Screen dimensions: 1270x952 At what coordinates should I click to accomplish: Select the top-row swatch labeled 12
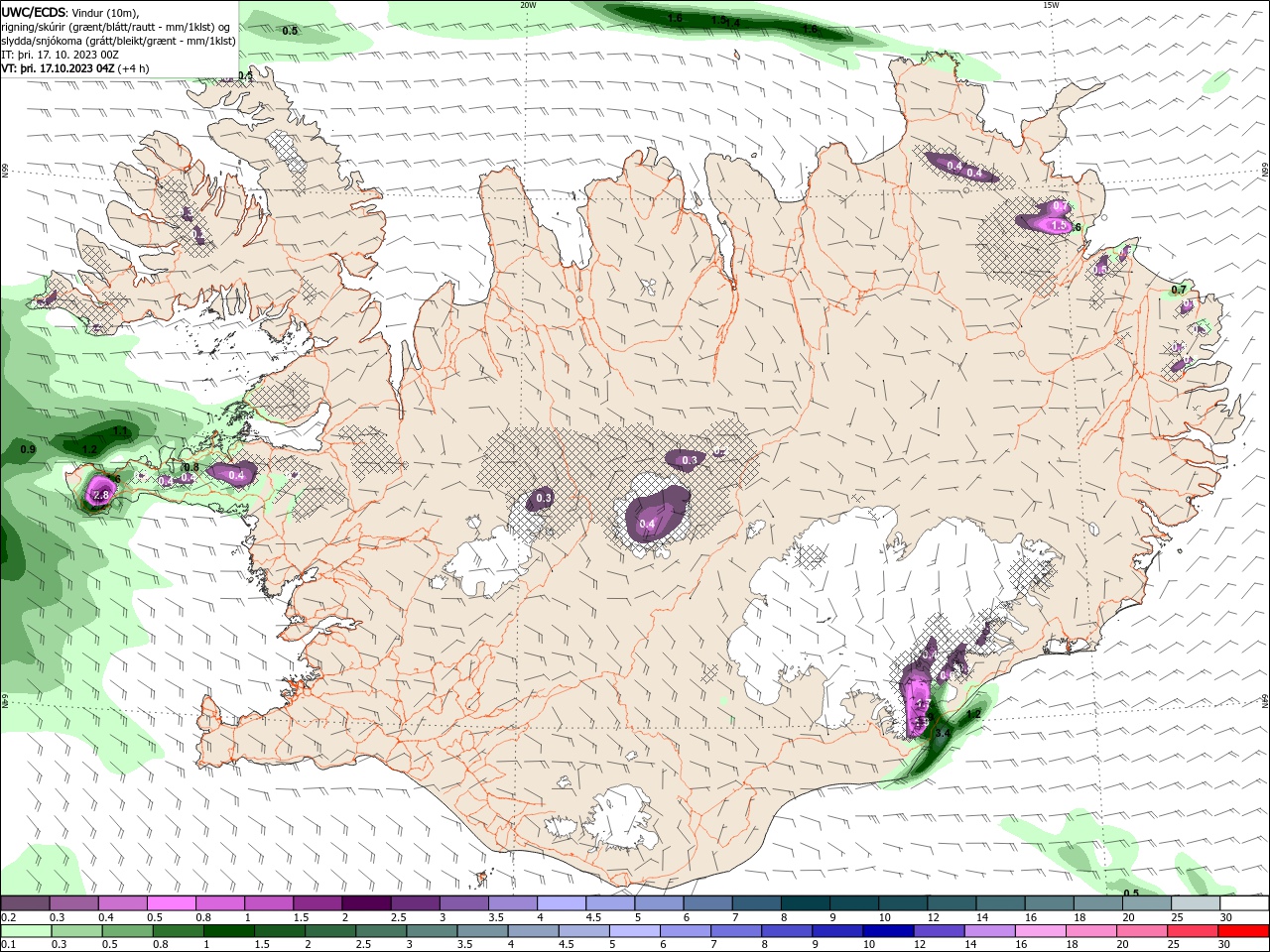pos(951,903)
